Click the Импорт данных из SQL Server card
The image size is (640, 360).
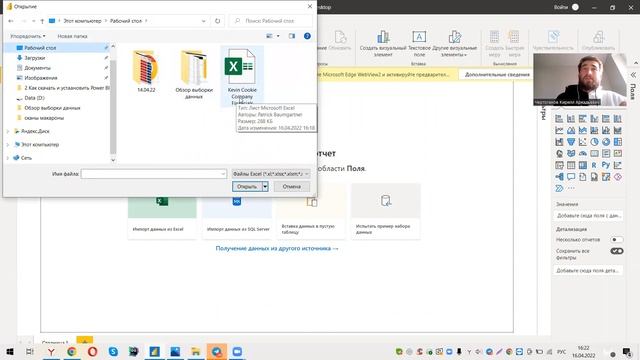[x=238, y=218]
